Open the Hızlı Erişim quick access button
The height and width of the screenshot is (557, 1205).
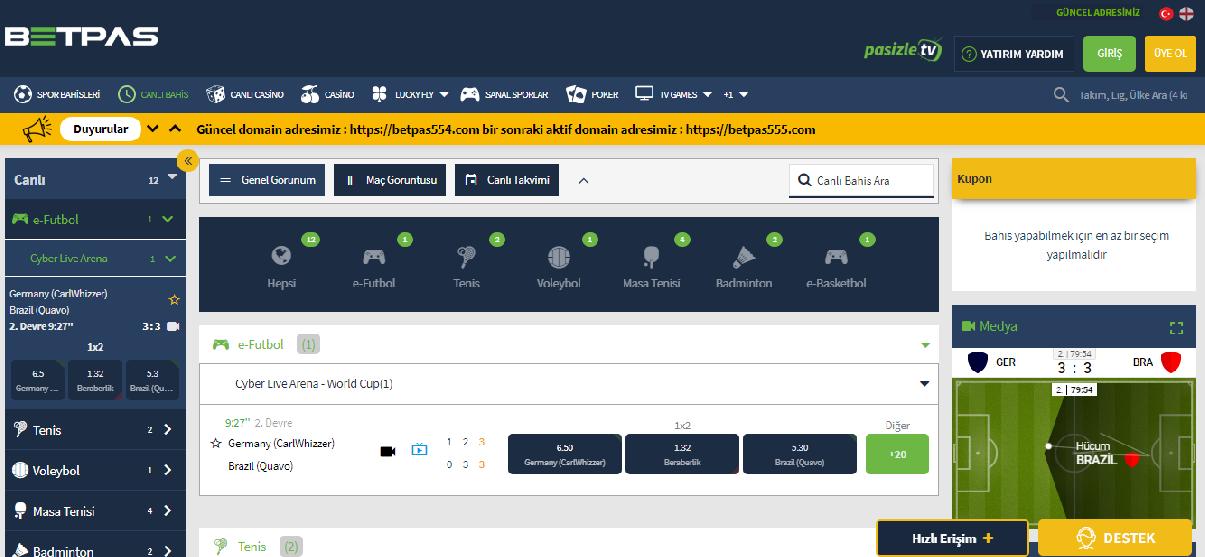(952, 538)
